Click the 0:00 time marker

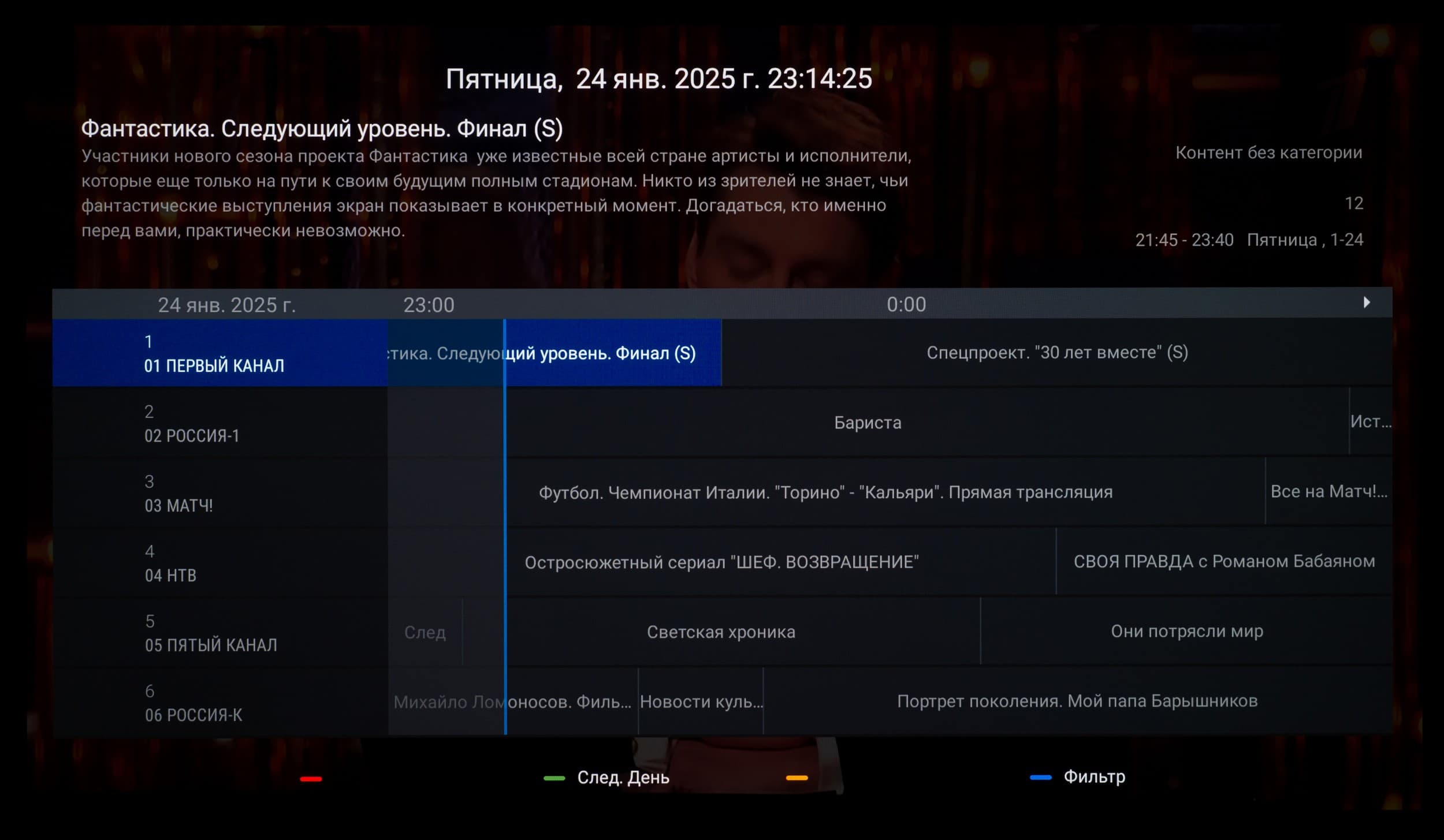[x=906, y=304]
